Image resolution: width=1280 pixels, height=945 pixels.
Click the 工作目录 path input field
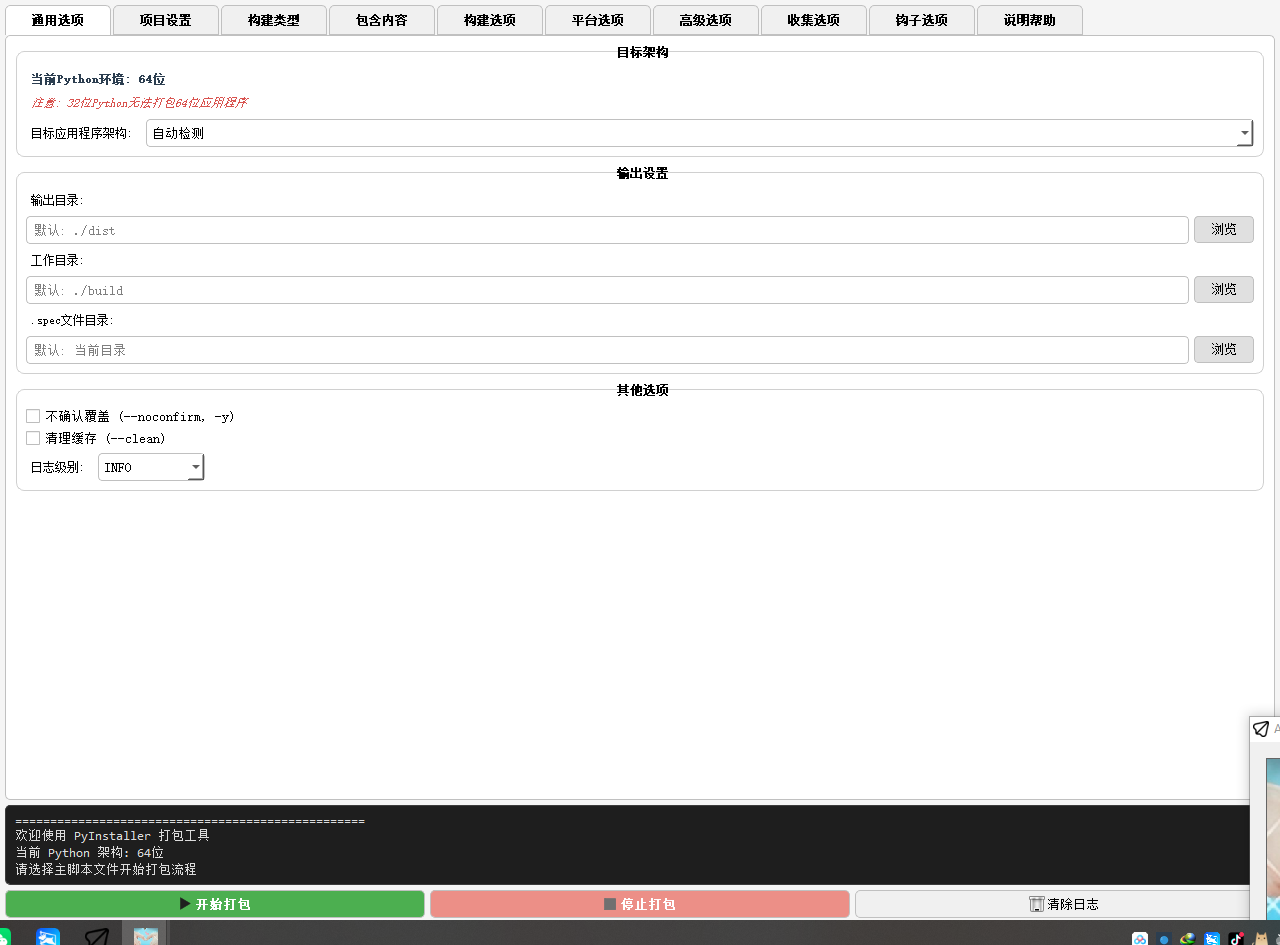coord(607,290)
